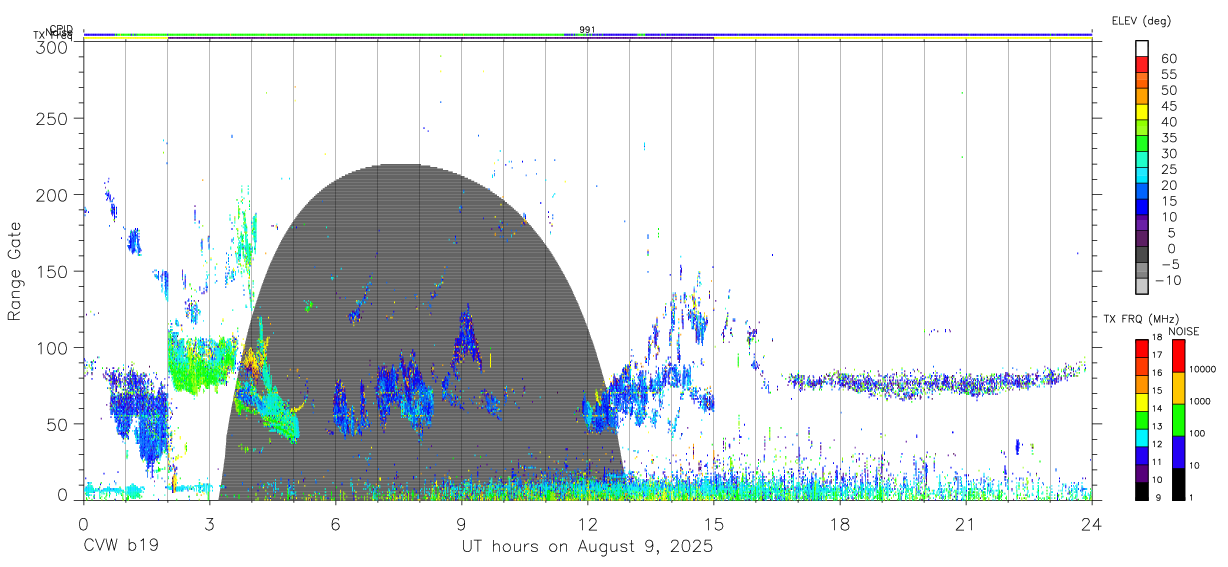Image resolution: width=1228 pixels, height=567 pixels.
Task: Click the narrow scatter band near hour 20
Action: (935, 381)
